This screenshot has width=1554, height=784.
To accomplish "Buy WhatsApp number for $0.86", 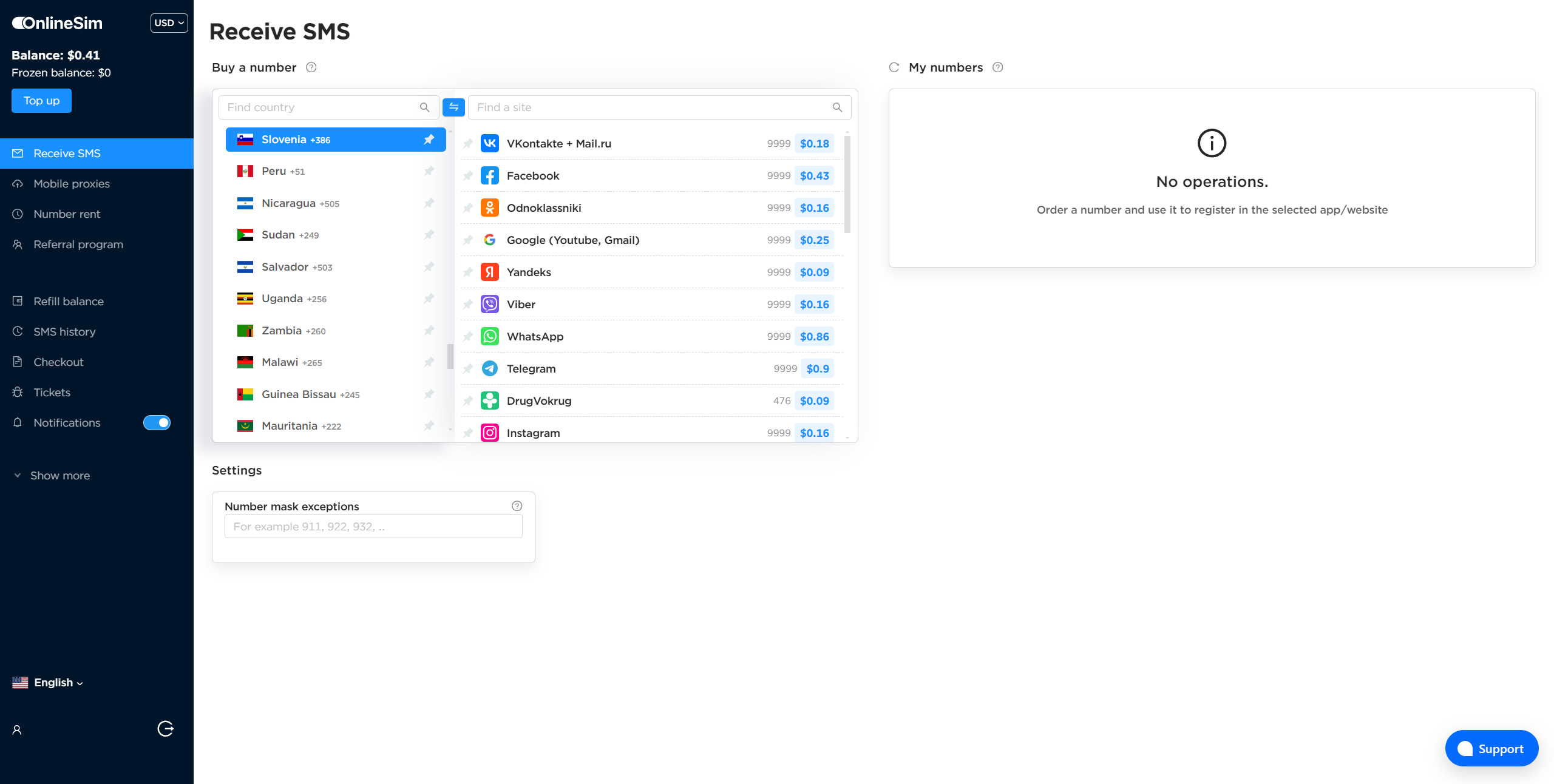I will point(814,337).
